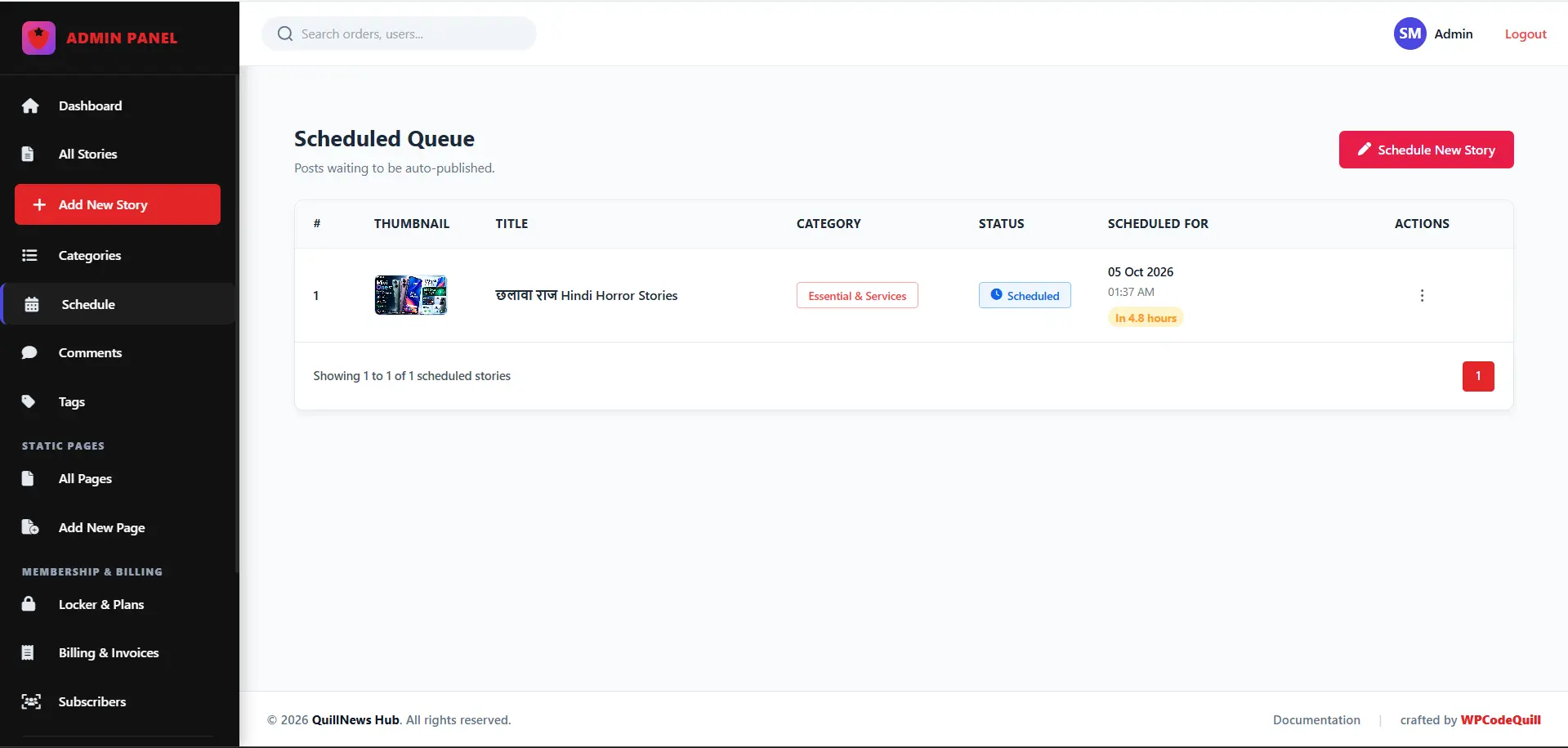Click the Subscribers people icon
This screenshot has height=748, width=1568.
point(31,701)
